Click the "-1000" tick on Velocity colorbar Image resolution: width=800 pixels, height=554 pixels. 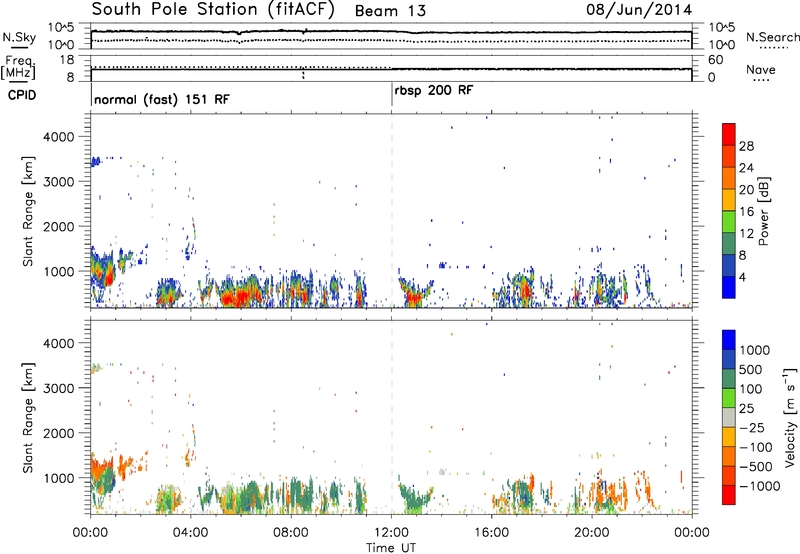point(760,486)
